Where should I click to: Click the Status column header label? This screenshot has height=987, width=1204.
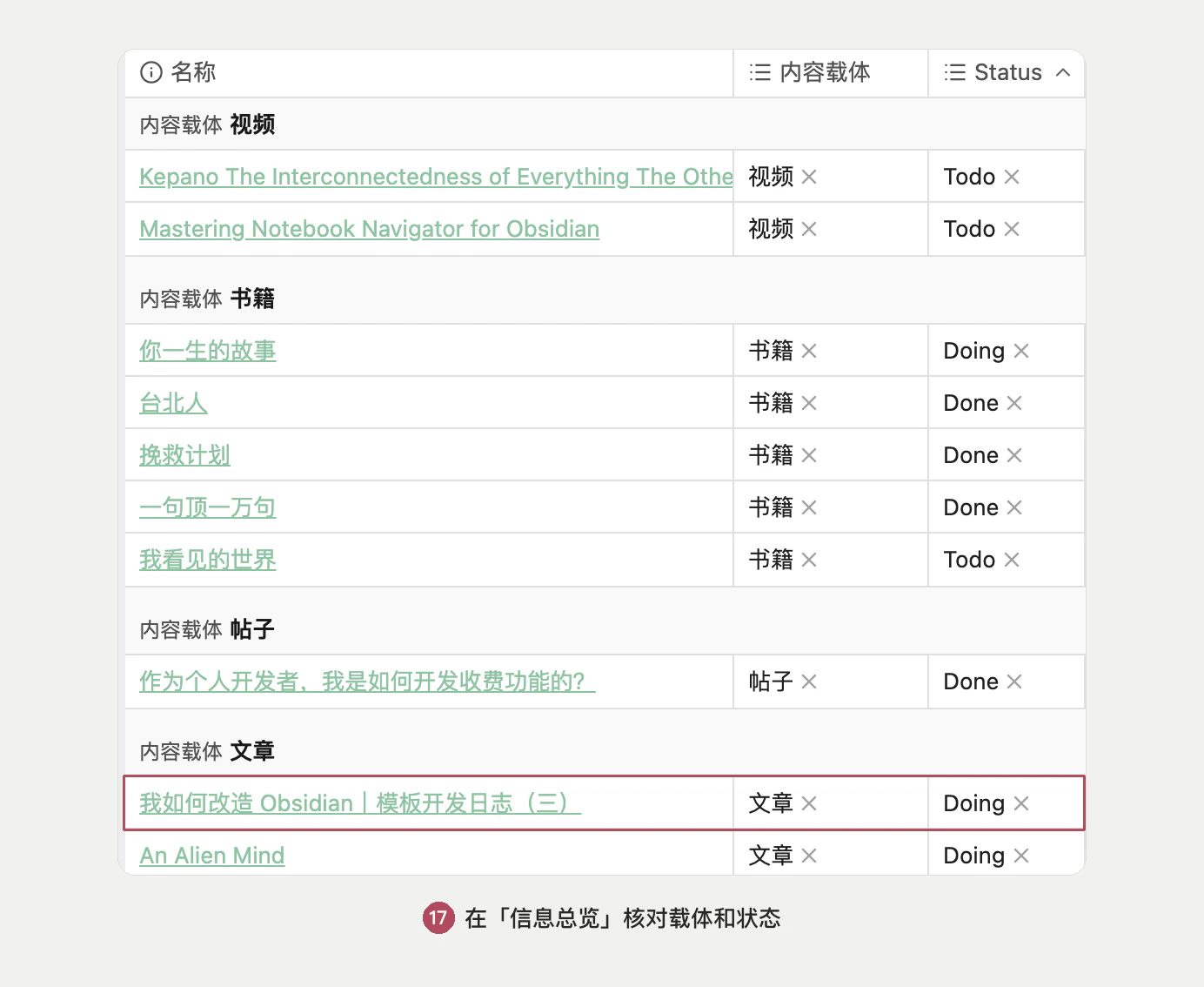coord(1008,72)
